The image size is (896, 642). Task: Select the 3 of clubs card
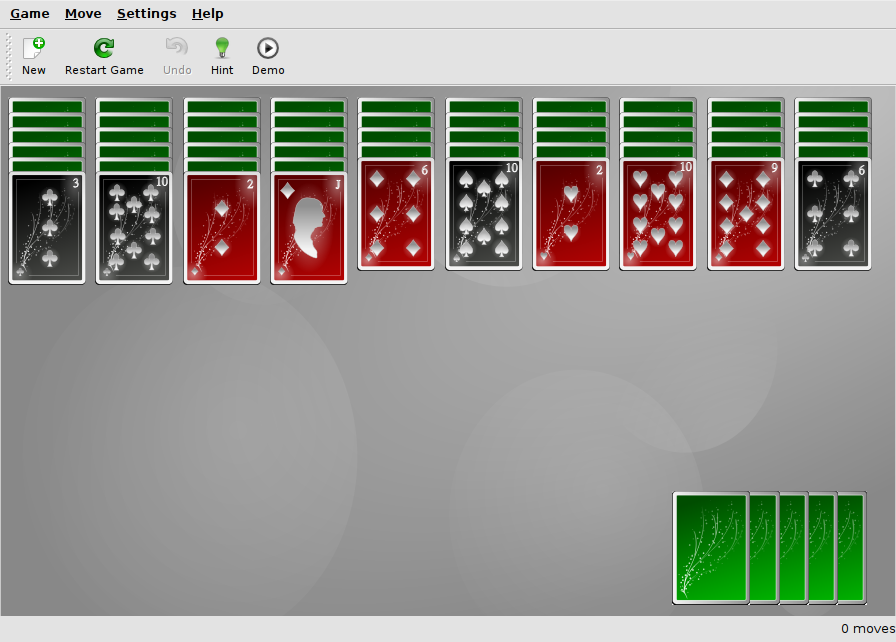point(47,228)
